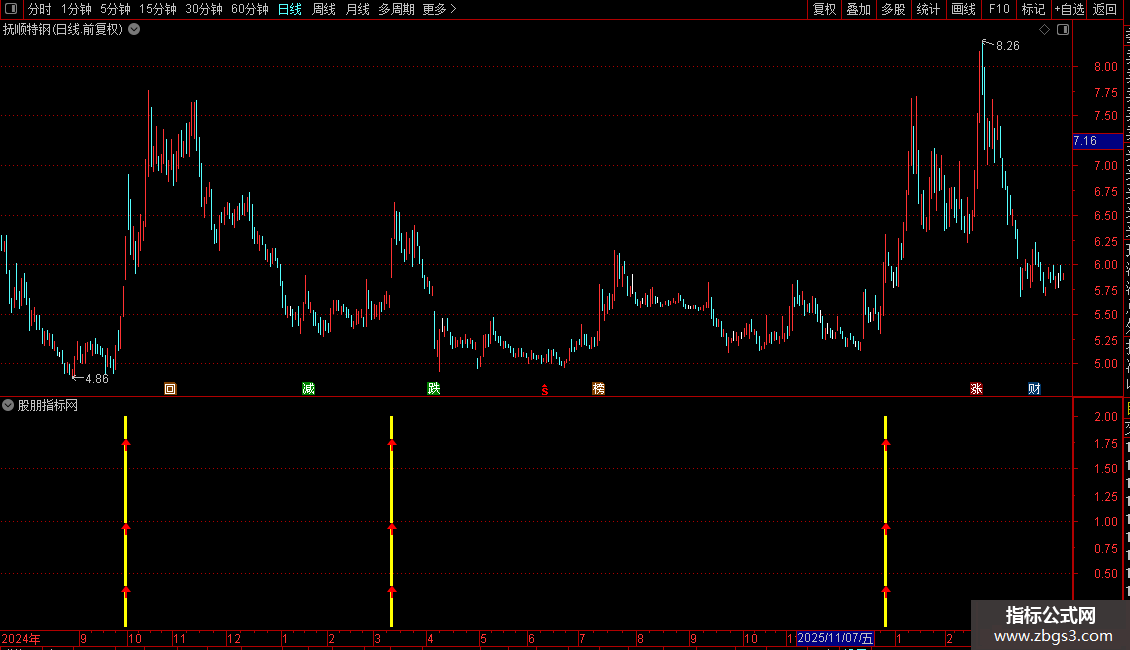Select the 5分钟 period
The height and width of the screenshot is (650, 1130).
(x=115, y=9)
